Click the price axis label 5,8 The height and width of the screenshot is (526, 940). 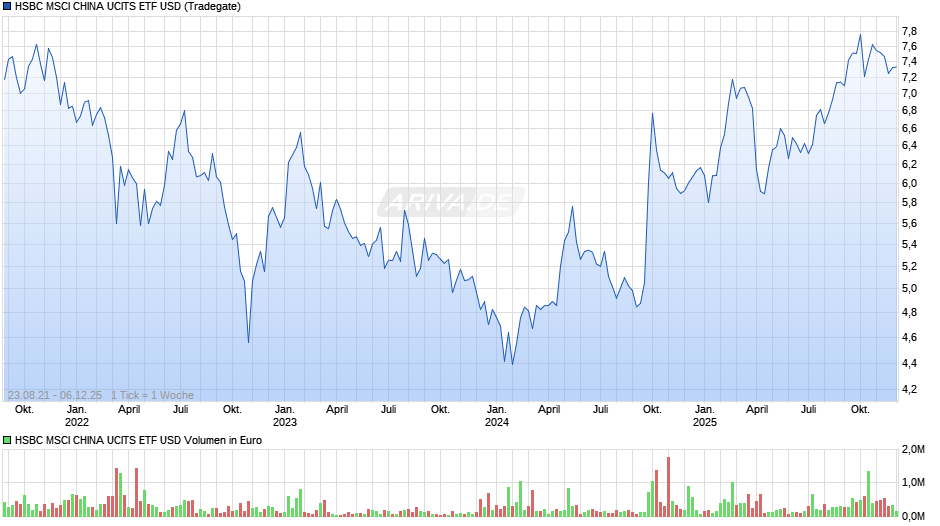tap(909, 203)
